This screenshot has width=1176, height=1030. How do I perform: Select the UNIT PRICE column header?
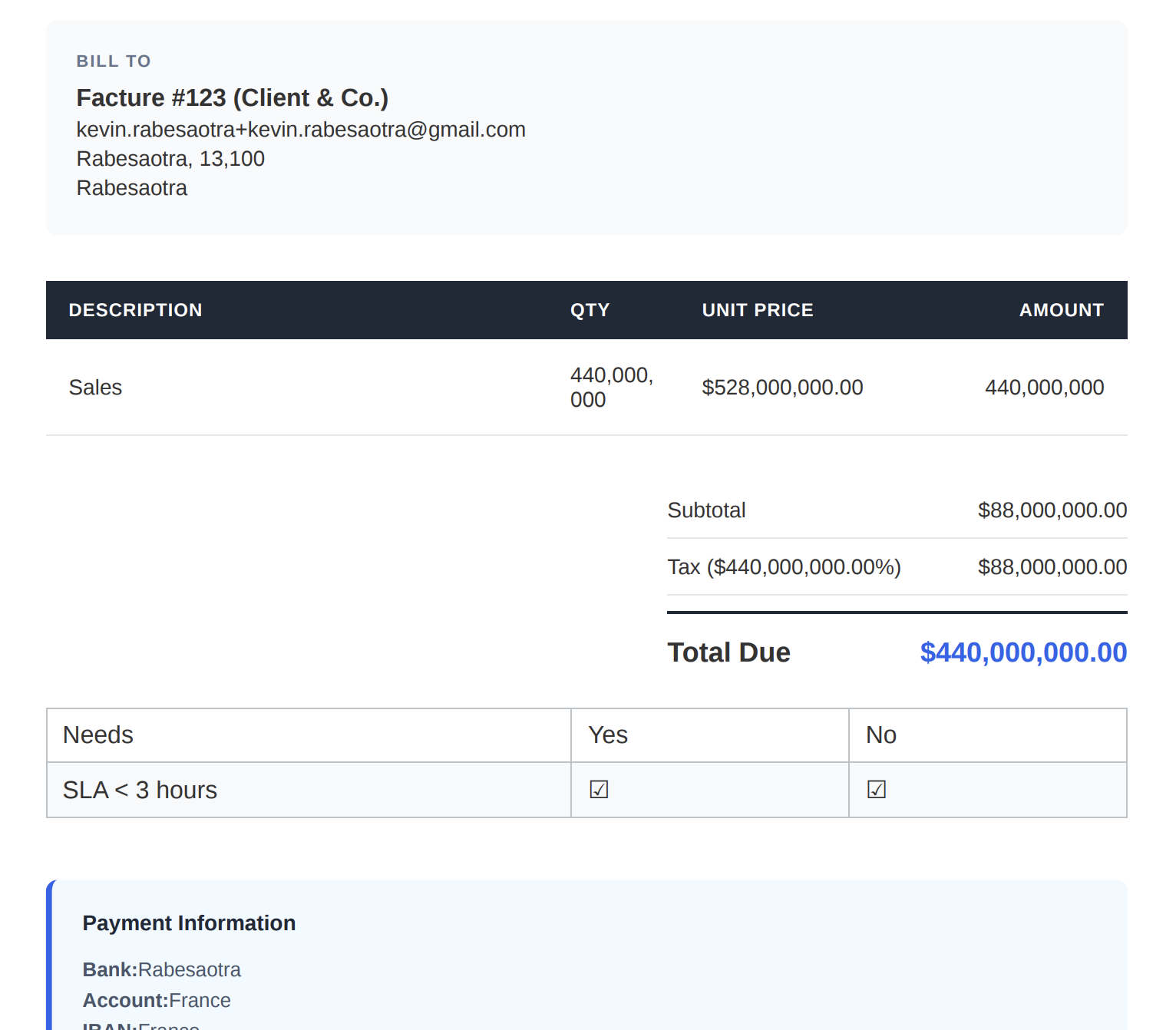click(757, 310)
